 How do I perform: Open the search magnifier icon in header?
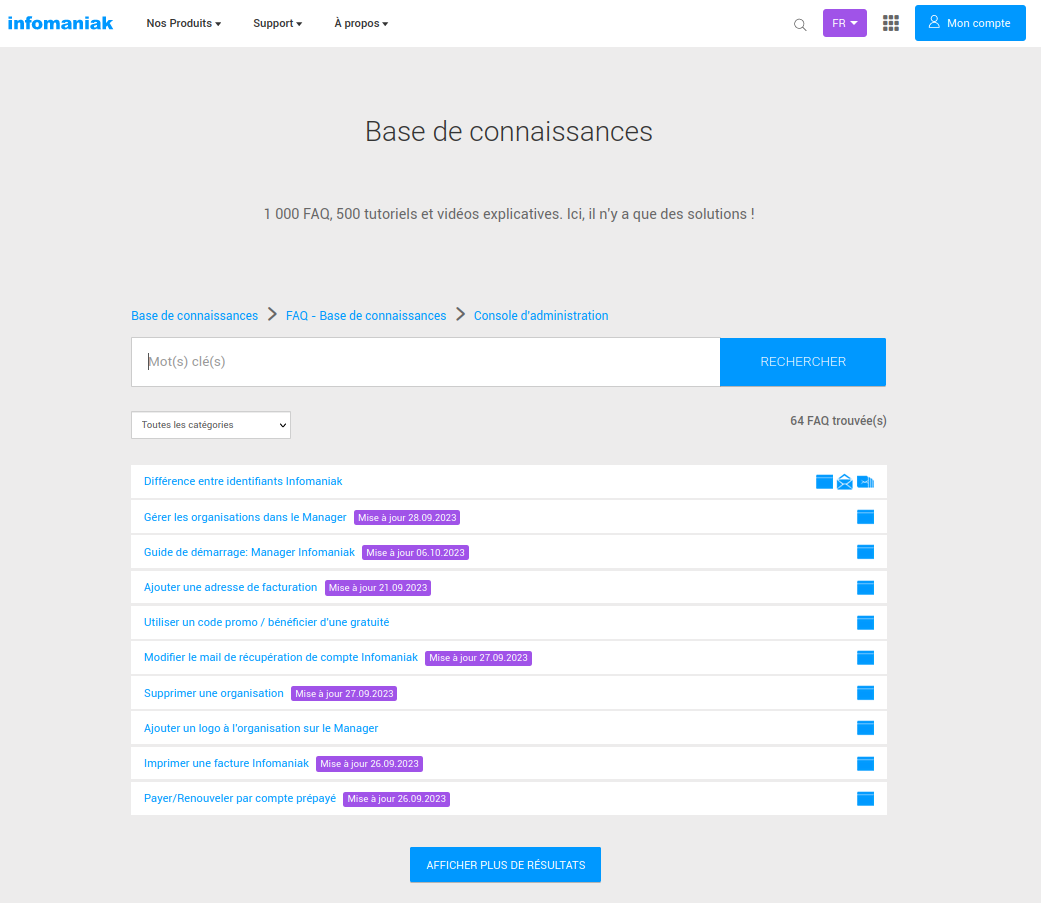800,25
